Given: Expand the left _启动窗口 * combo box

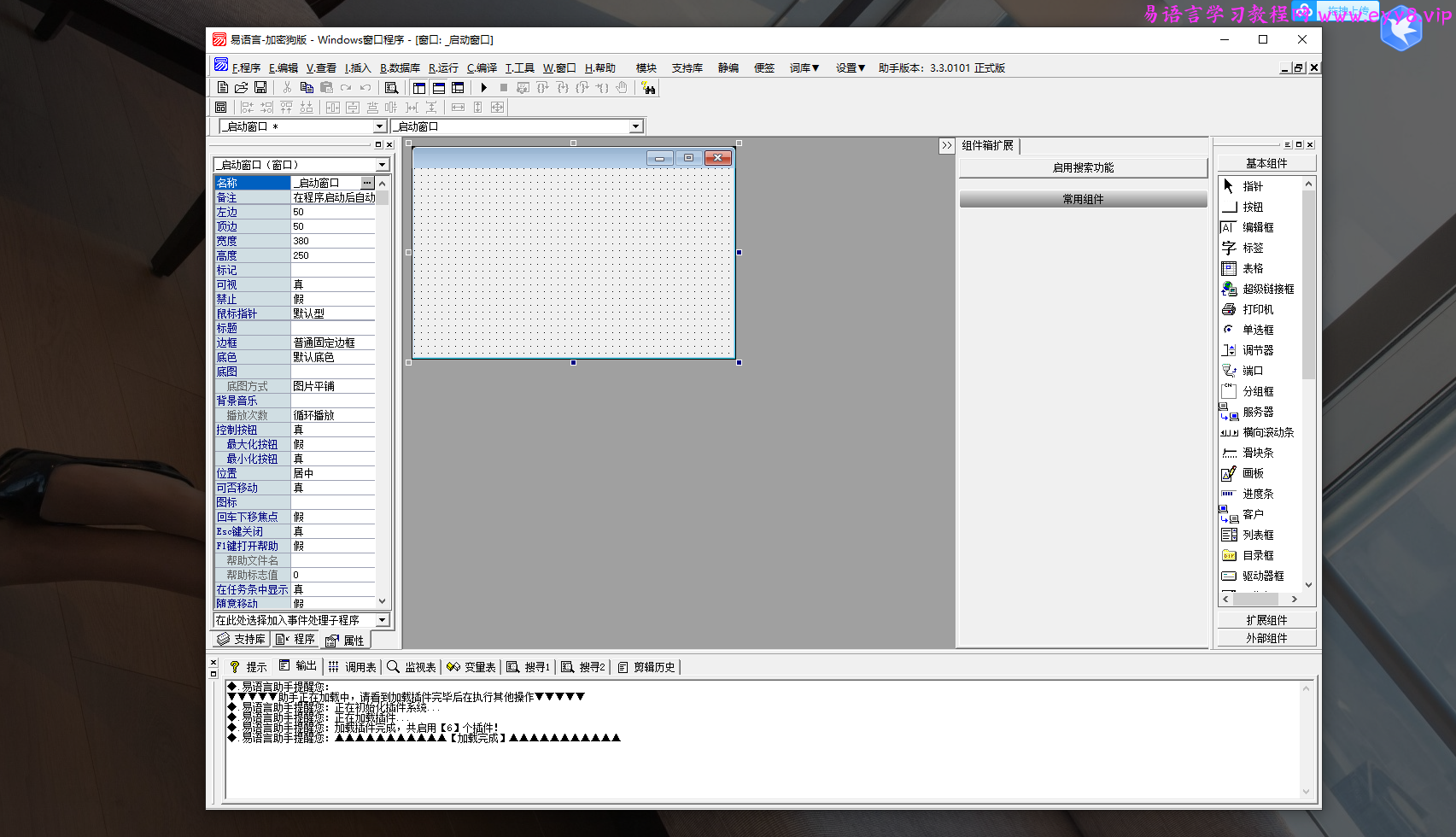Looking at the screenshot, I should pos(380,126).
